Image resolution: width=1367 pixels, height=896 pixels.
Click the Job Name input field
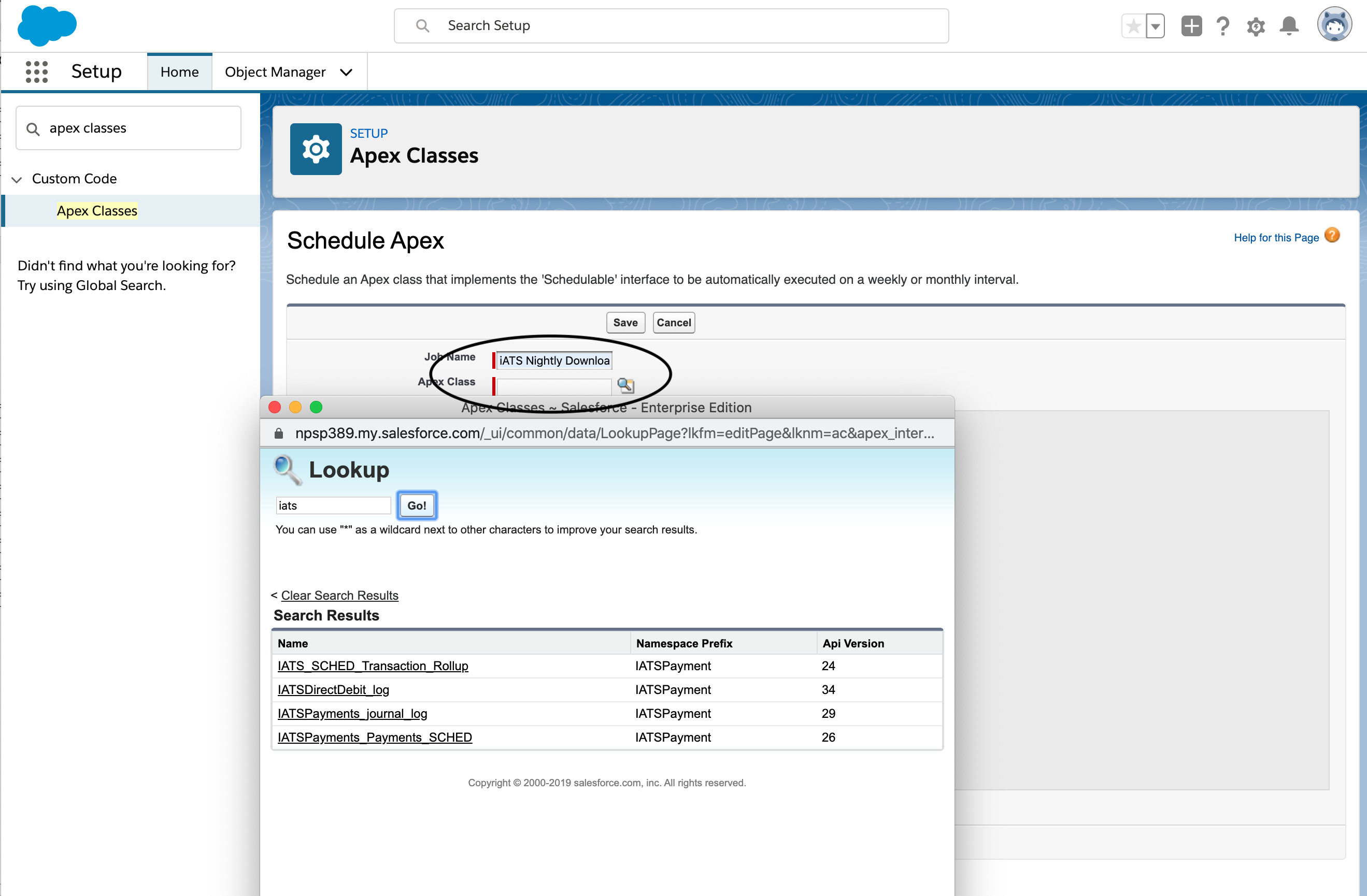click(554, 360)
